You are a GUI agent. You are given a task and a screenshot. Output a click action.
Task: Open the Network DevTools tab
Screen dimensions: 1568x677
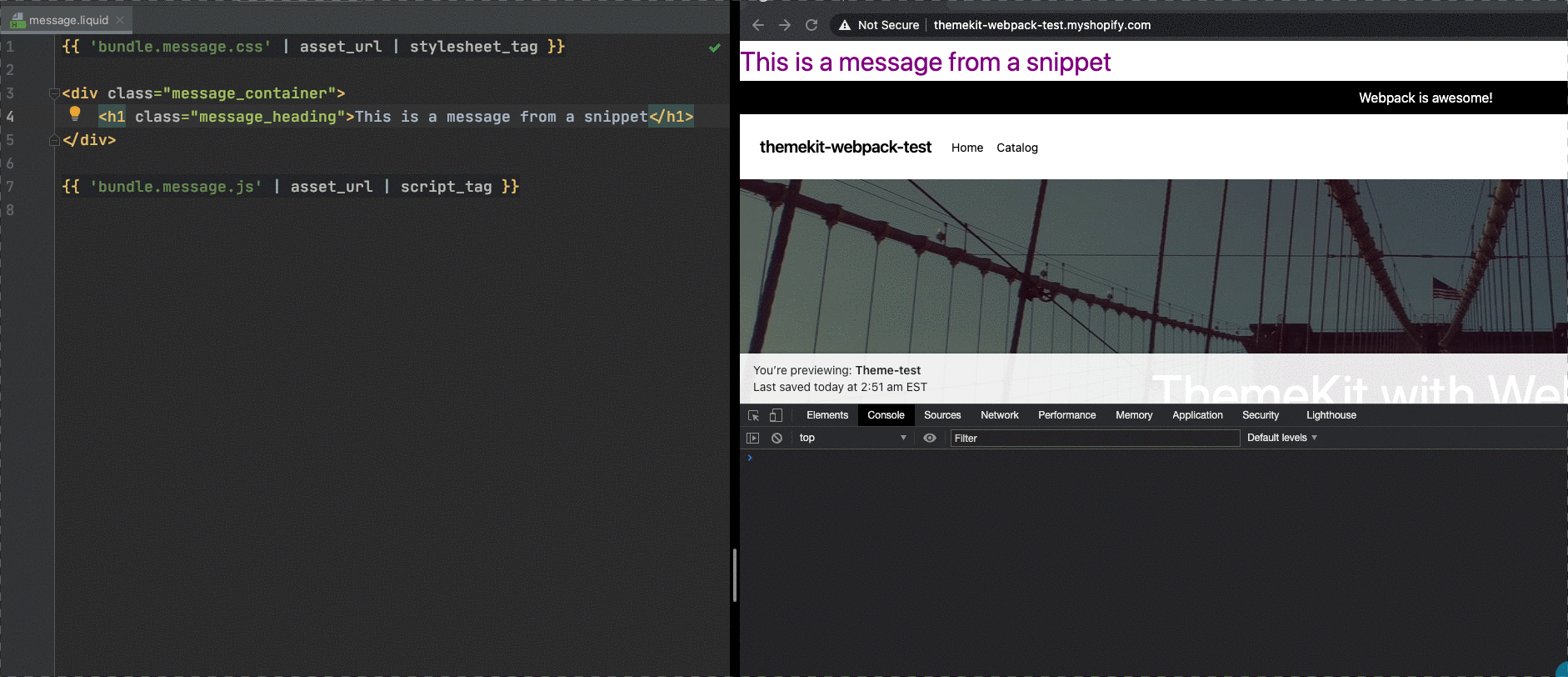tap(1000, 415)
